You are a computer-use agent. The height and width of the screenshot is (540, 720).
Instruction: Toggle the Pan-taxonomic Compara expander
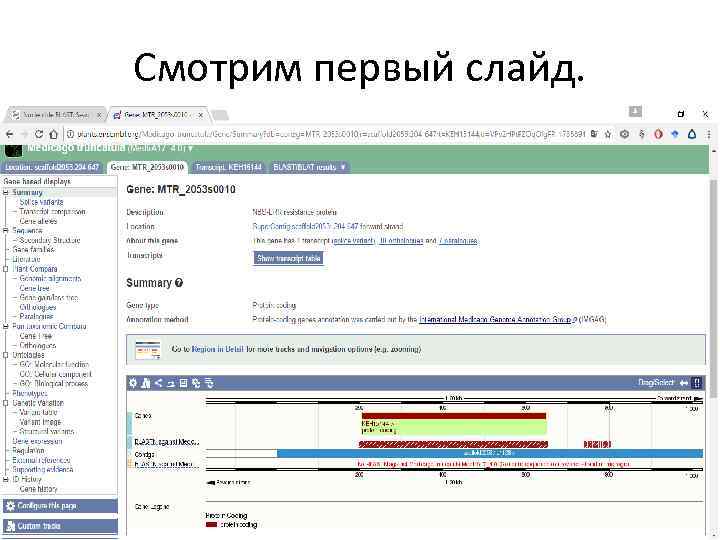click(x=6, y=326)
